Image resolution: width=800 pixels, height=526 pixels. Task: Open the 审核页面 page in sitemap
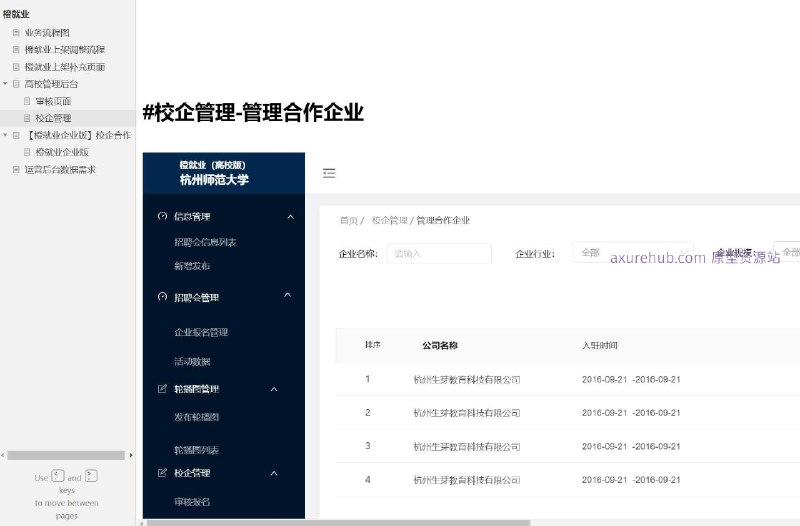click(53, 101)
